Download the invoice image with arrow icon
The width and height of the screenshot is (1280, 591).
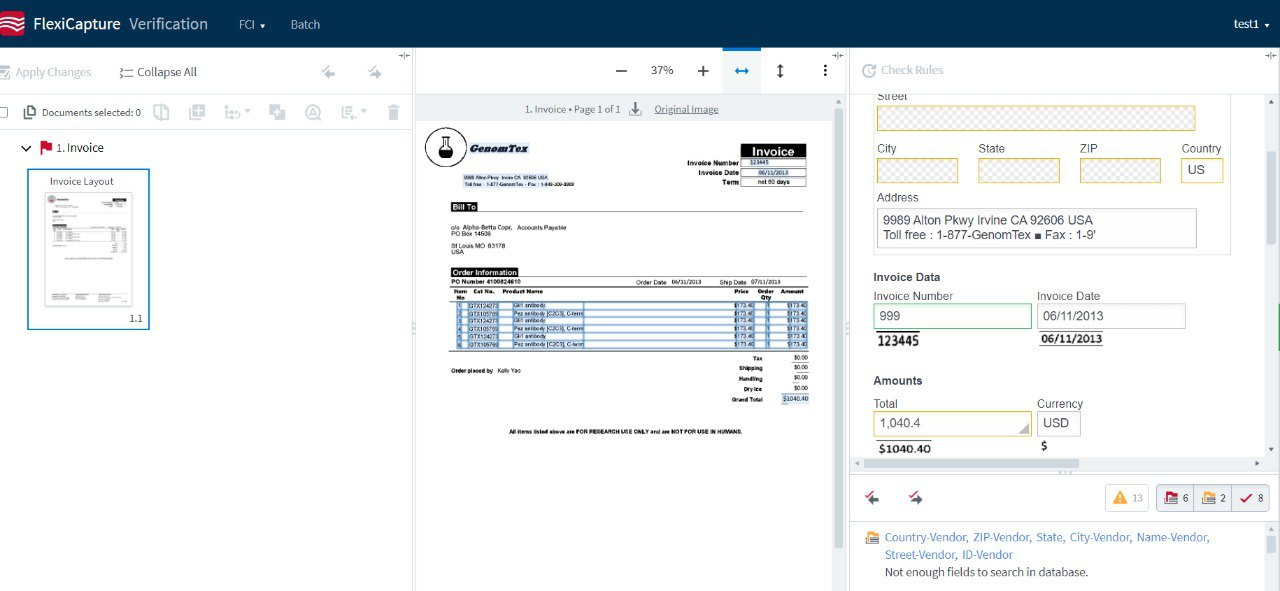click(x=635, y=109)
